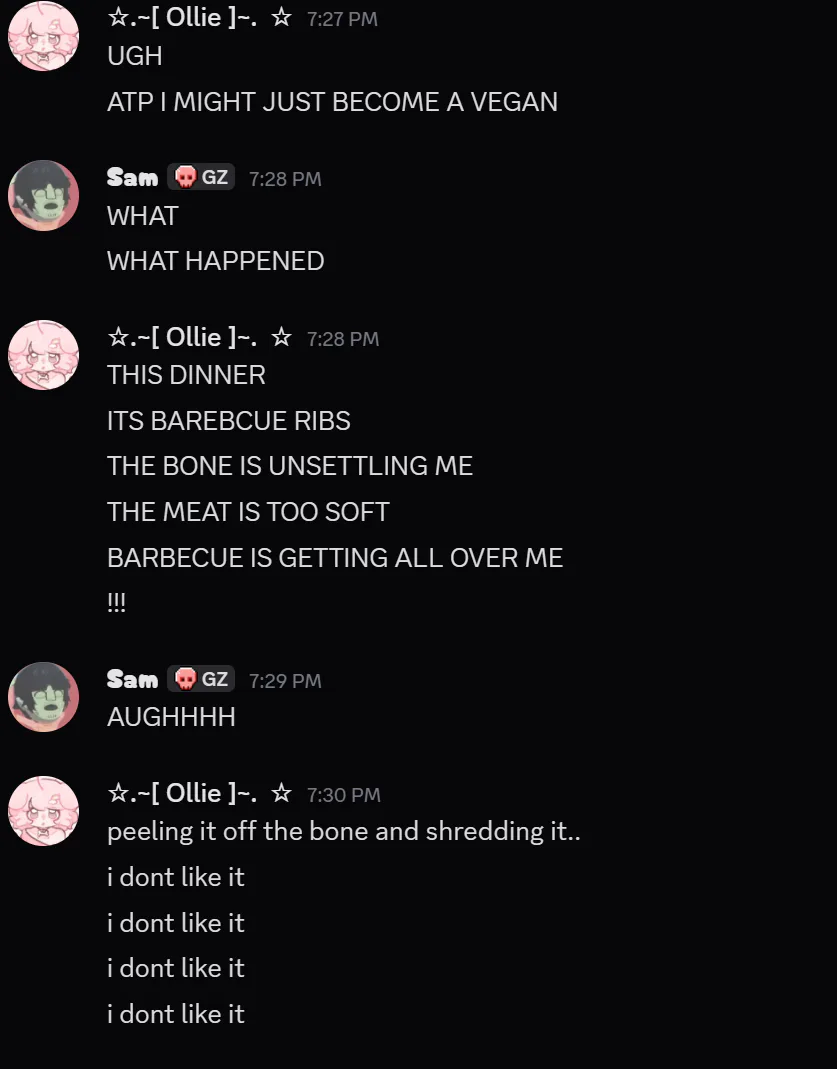The height and width of the screenshot is (1069, 837).
Task: Click the GZ skull server tag at 7:28 PM
Action: tap(201, 178)
